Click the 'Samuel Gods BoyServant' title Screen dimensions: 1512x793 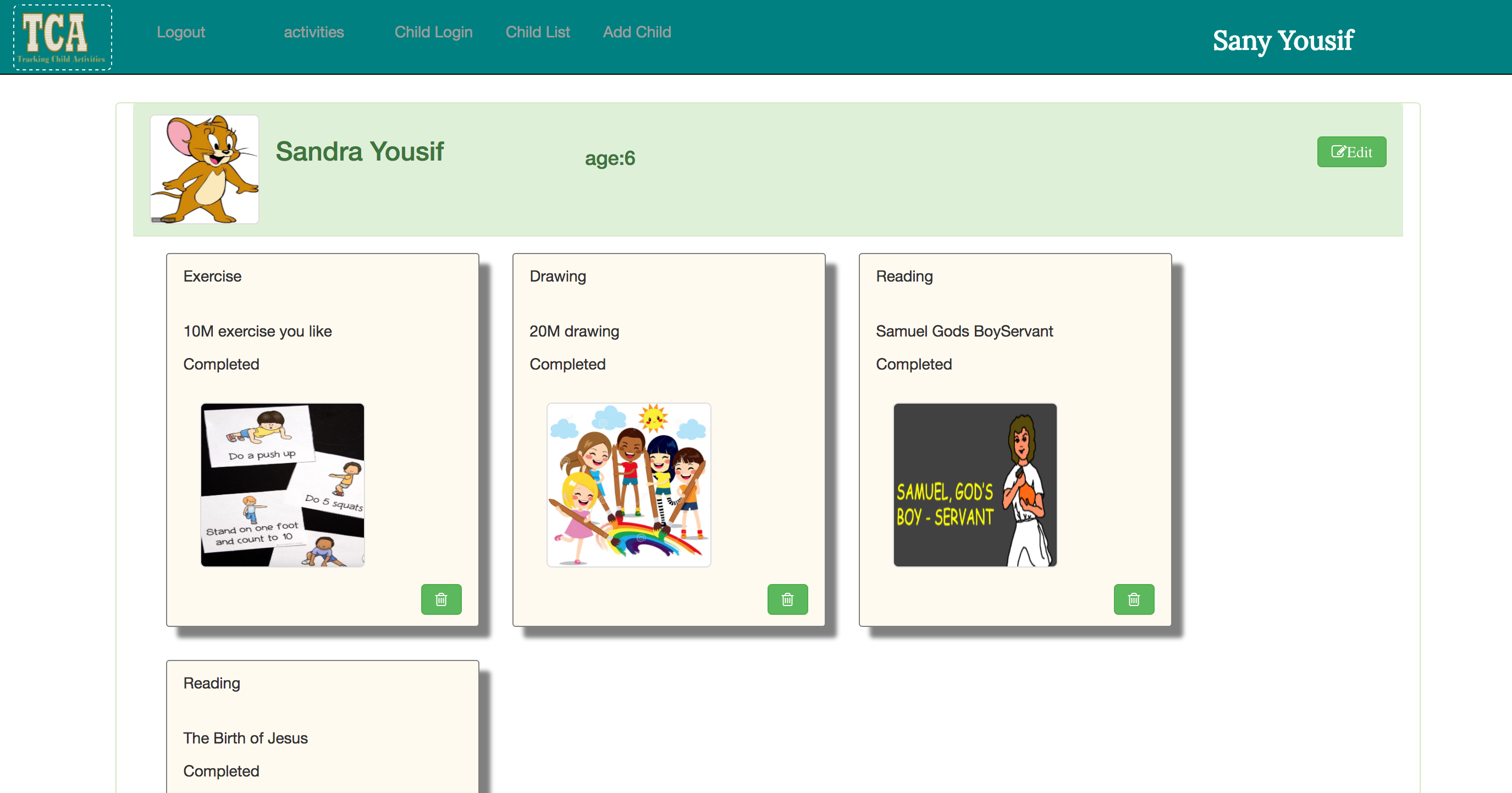964,331
